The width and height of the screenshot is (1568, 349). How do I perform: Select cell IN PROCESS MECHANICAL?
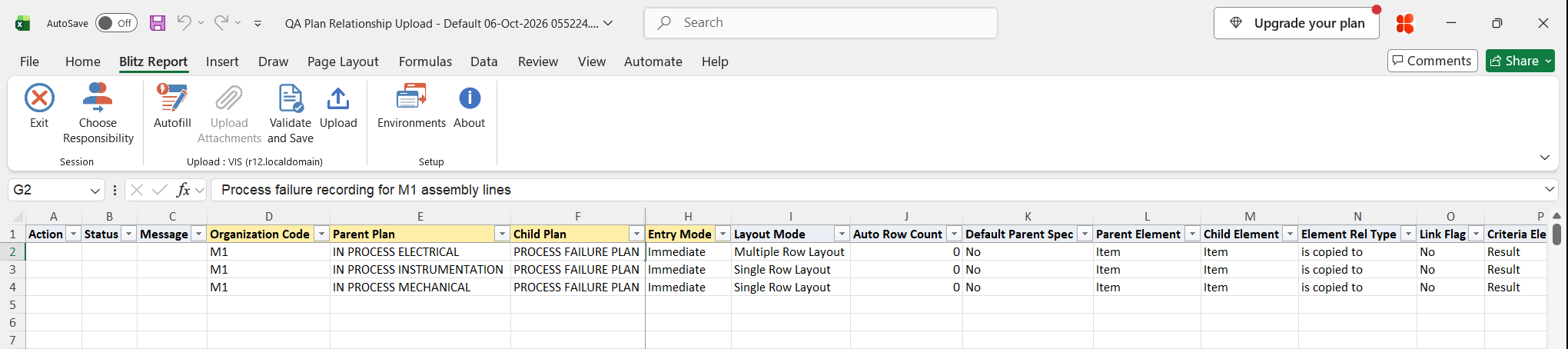point(420,288)
